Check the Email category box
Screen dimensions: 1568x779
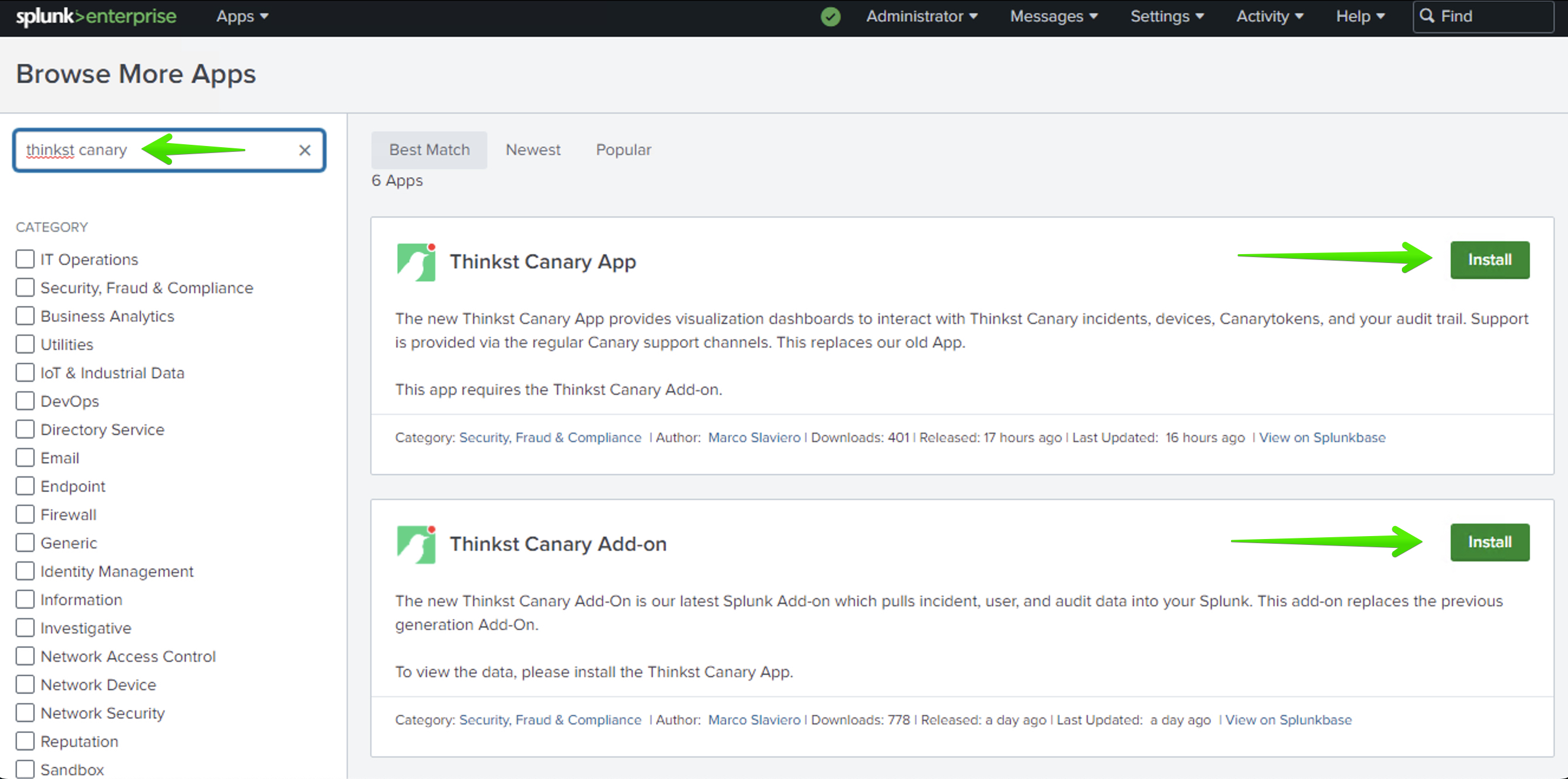click(25, 457)
